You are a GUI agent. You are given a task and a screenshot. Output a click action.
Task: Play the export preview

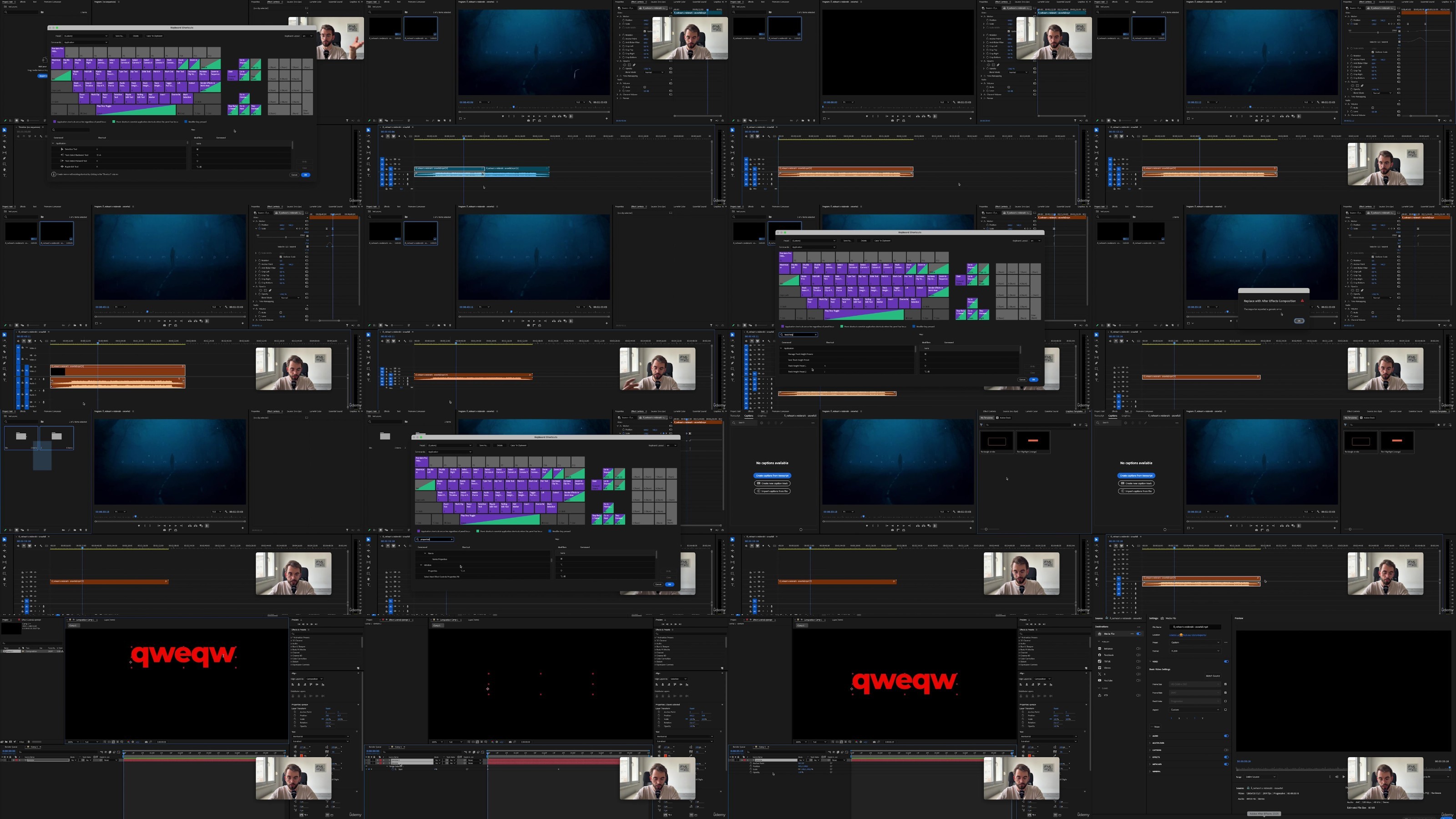pos(1344,777)
